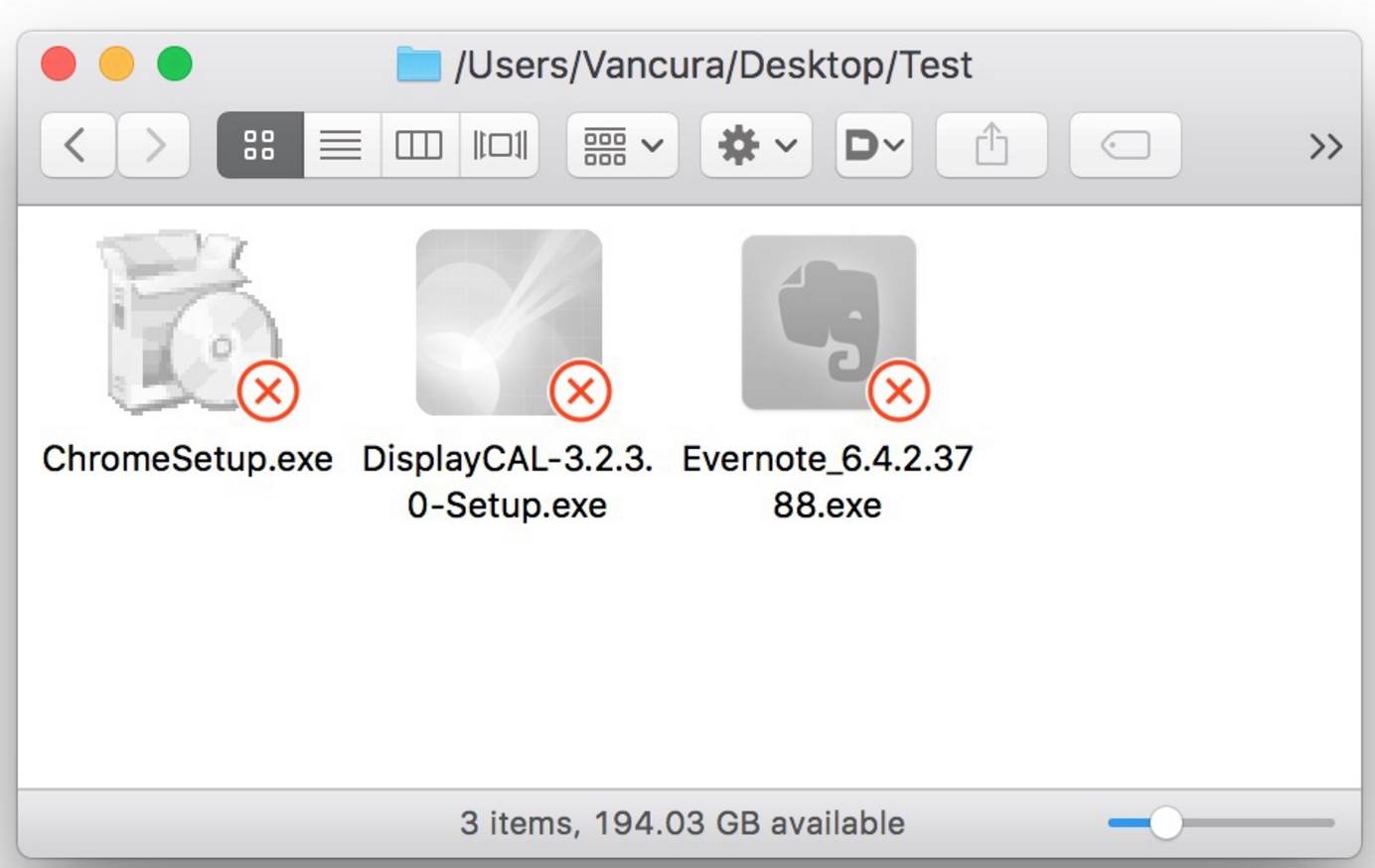
Task: Switch to list view
Action: [341, 146]
